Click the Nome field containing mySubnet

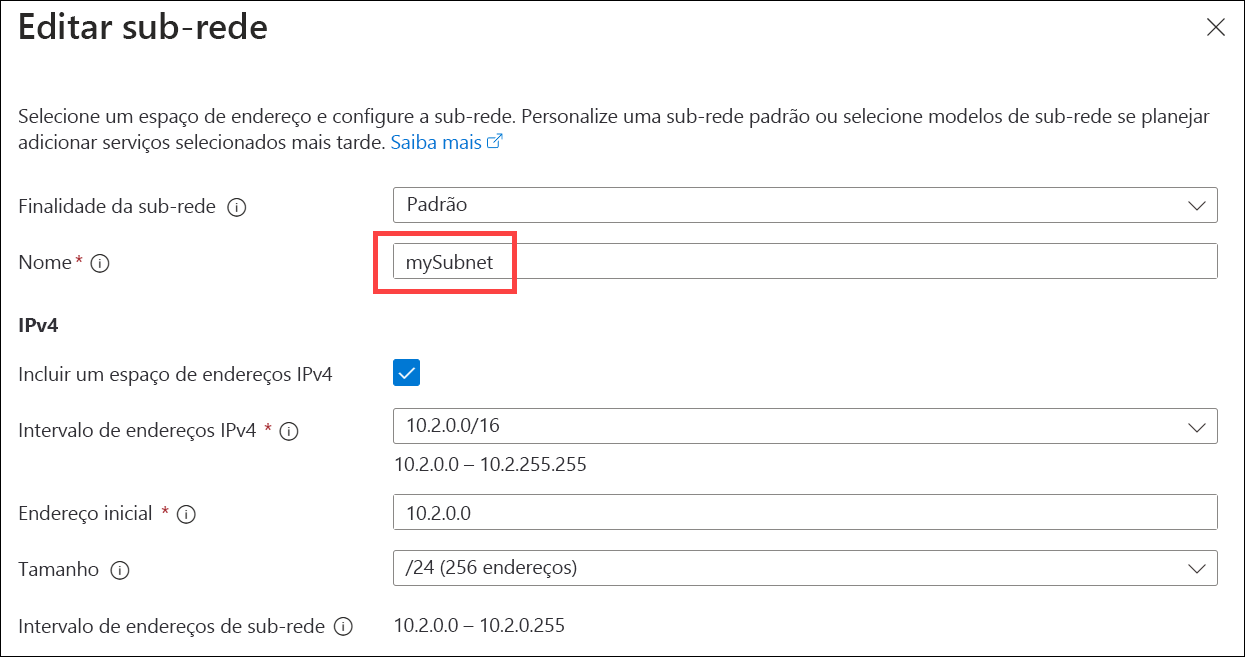[804, 262]
